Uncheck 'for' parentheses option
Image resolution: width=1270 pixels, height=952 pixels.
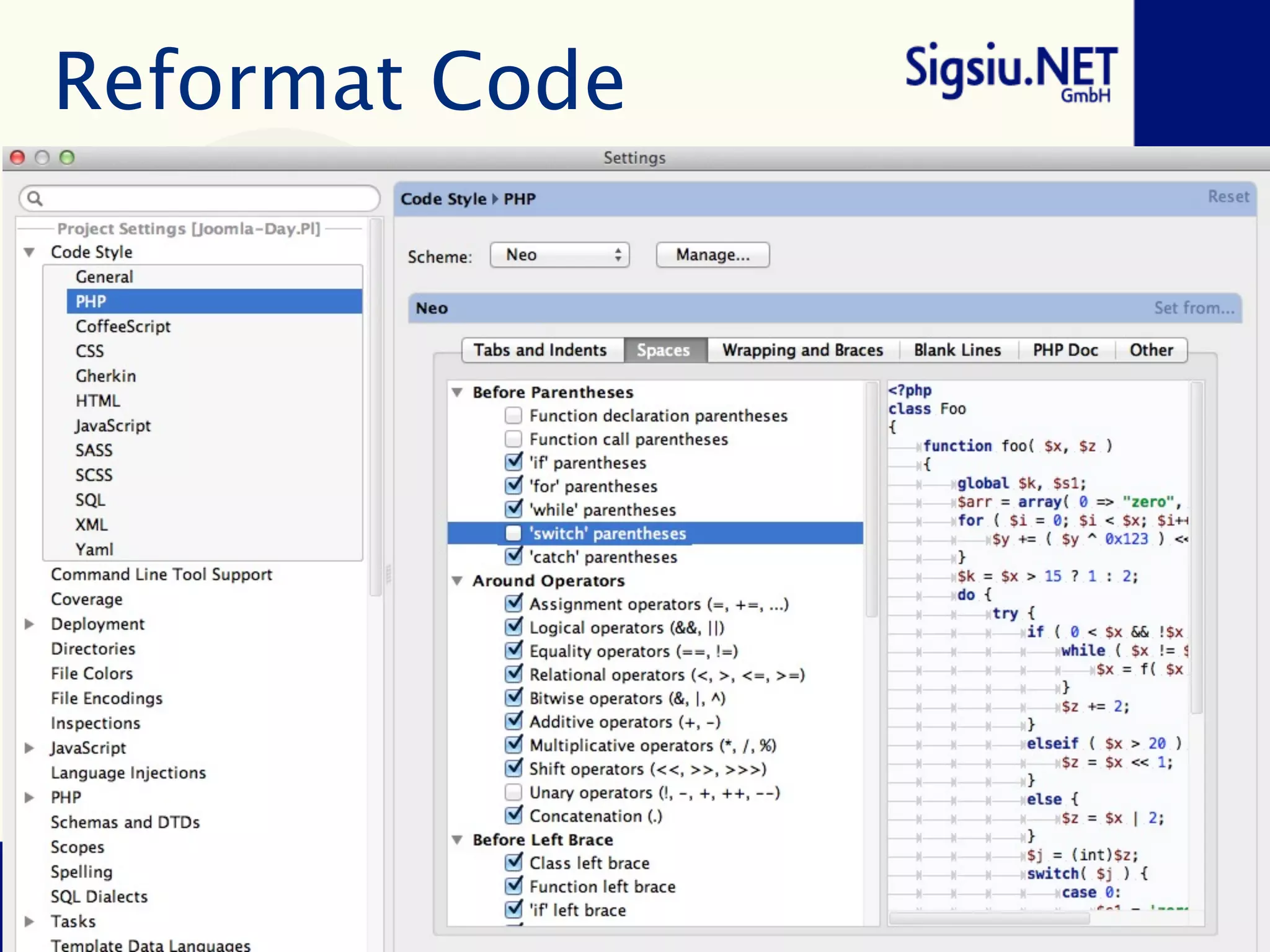(x=513, y=486)
